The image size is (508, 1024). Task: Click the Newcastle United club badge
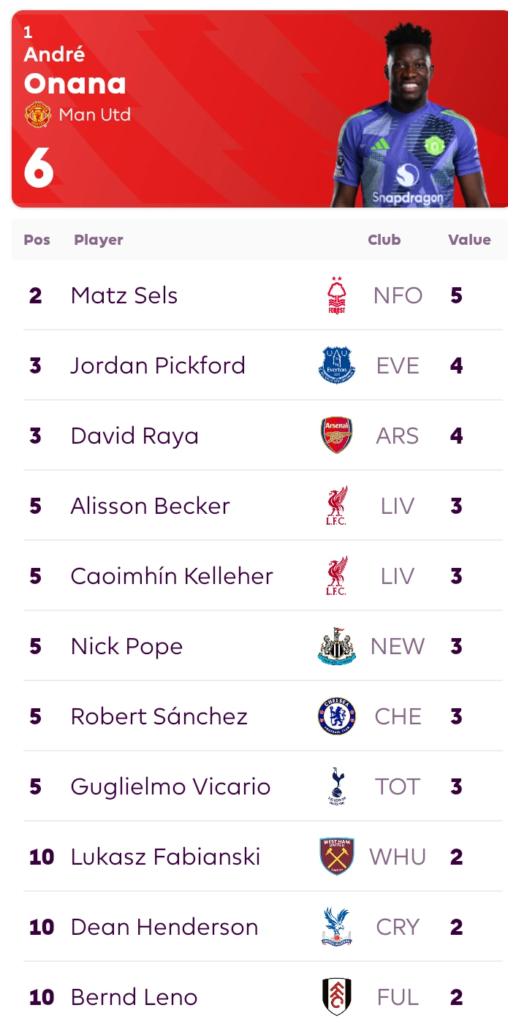[x=337, y=646]
